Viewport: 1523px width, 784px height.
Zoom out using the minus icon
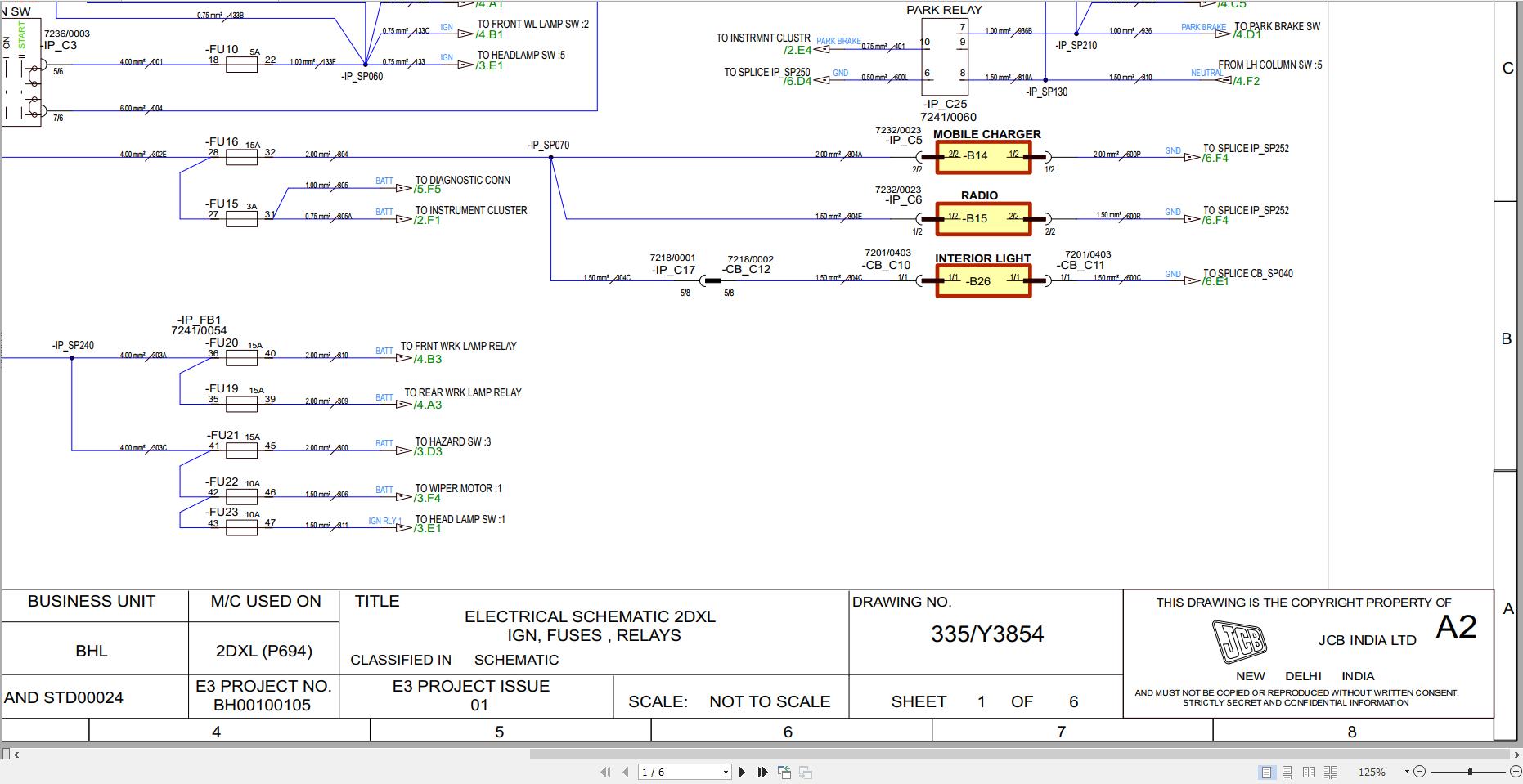[1420, 771]
